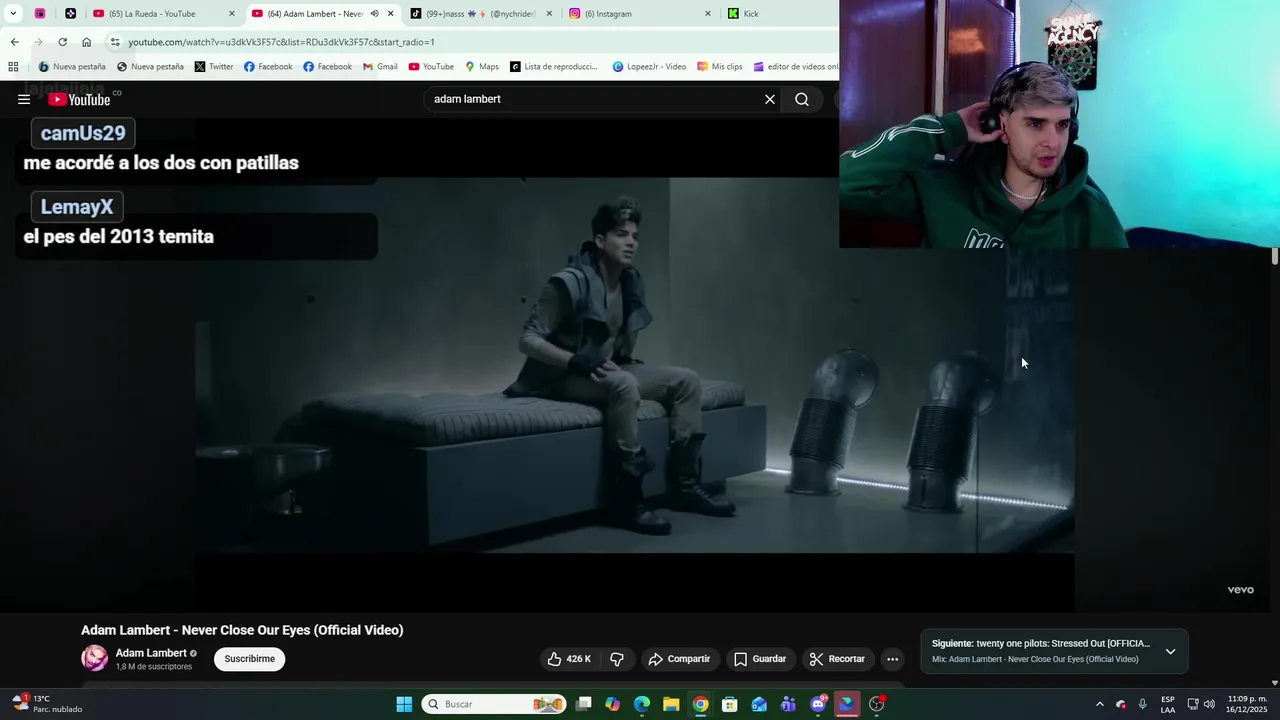Subscribe with the Suscribirme button

point(249,659)
